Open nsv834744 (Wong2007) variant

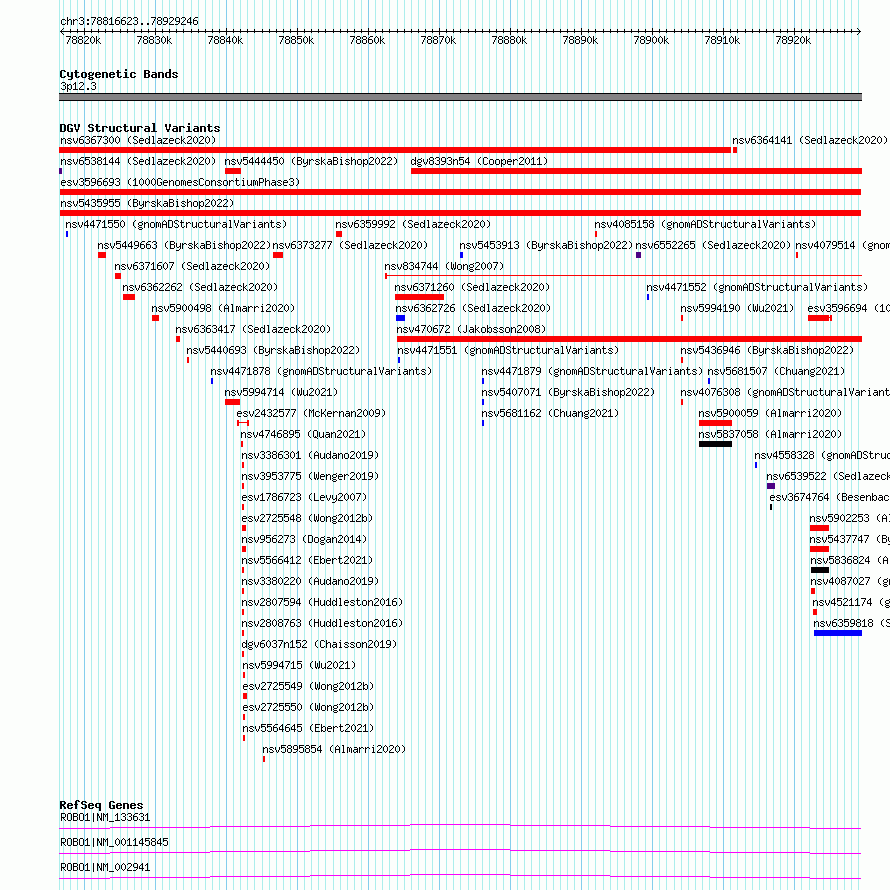(444, 266)
